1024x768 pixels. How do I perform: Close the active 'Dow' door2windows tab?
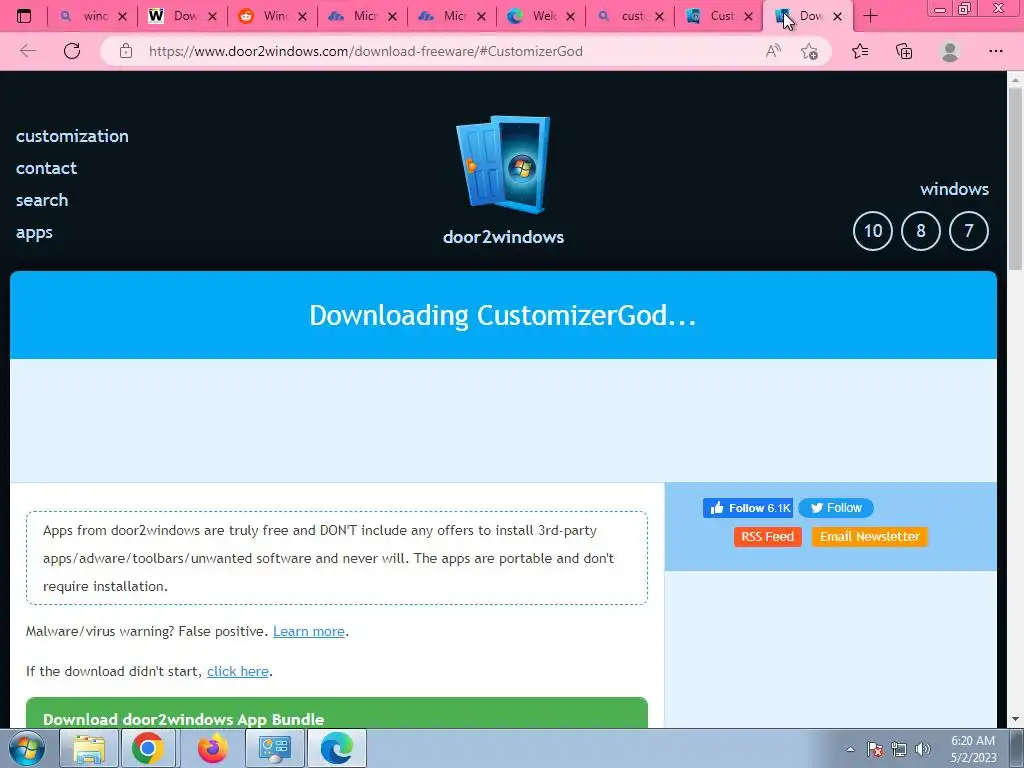click(x=837, y=16)
